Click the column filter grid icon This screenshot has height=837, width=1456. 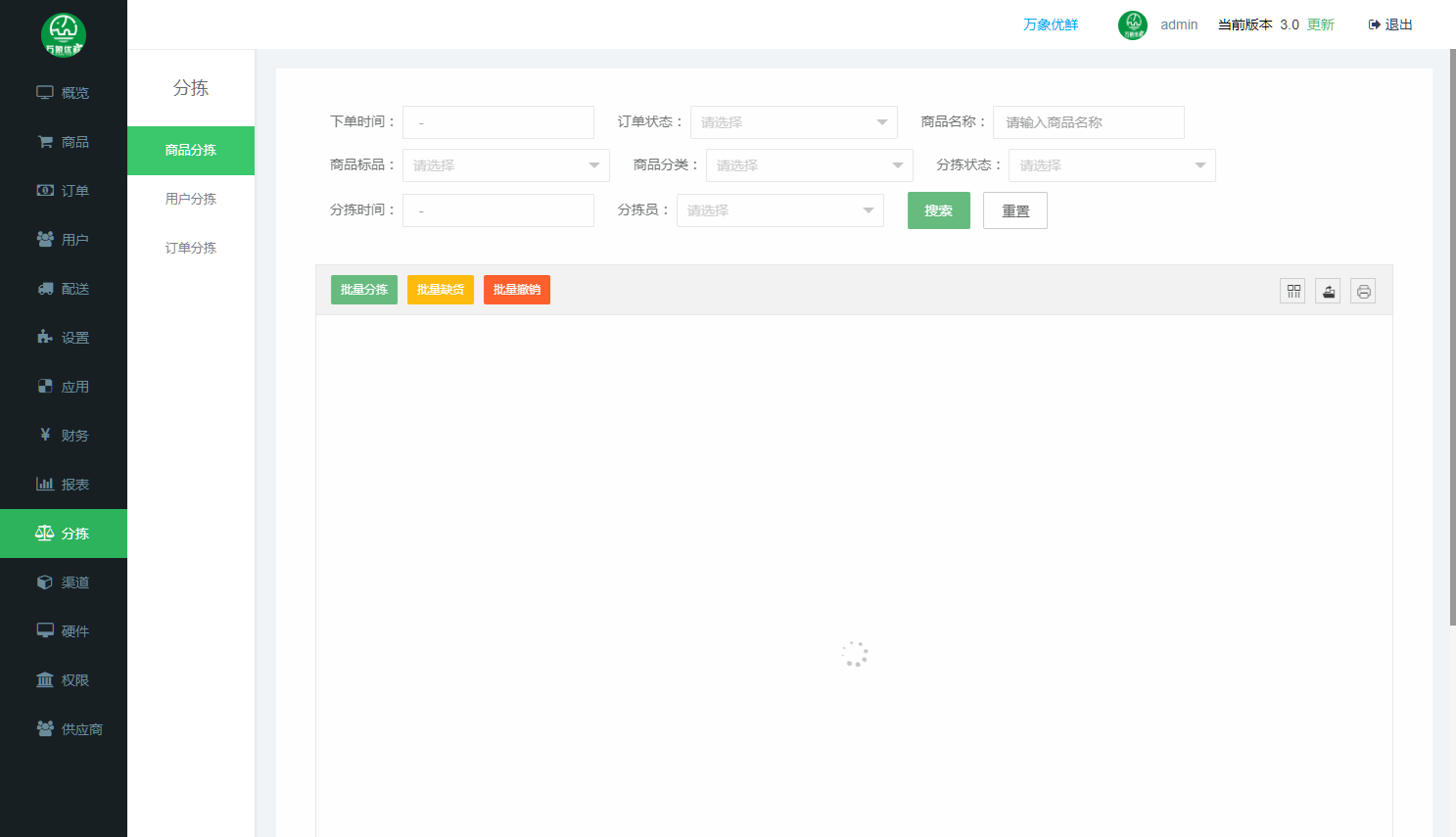[x=1292, y=291]
